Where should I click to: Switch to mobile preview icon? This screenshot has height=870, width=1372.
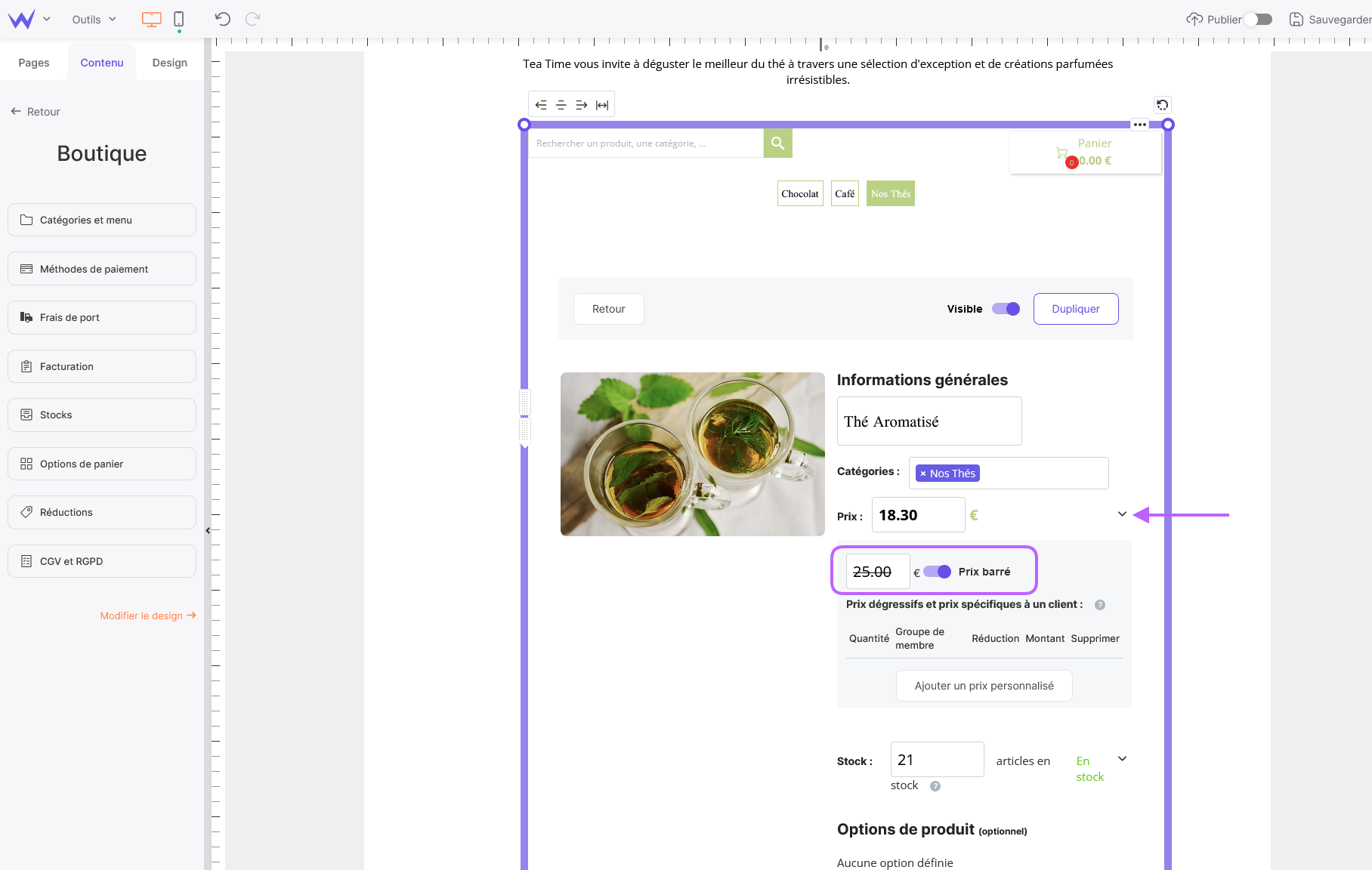pos(179,19)
